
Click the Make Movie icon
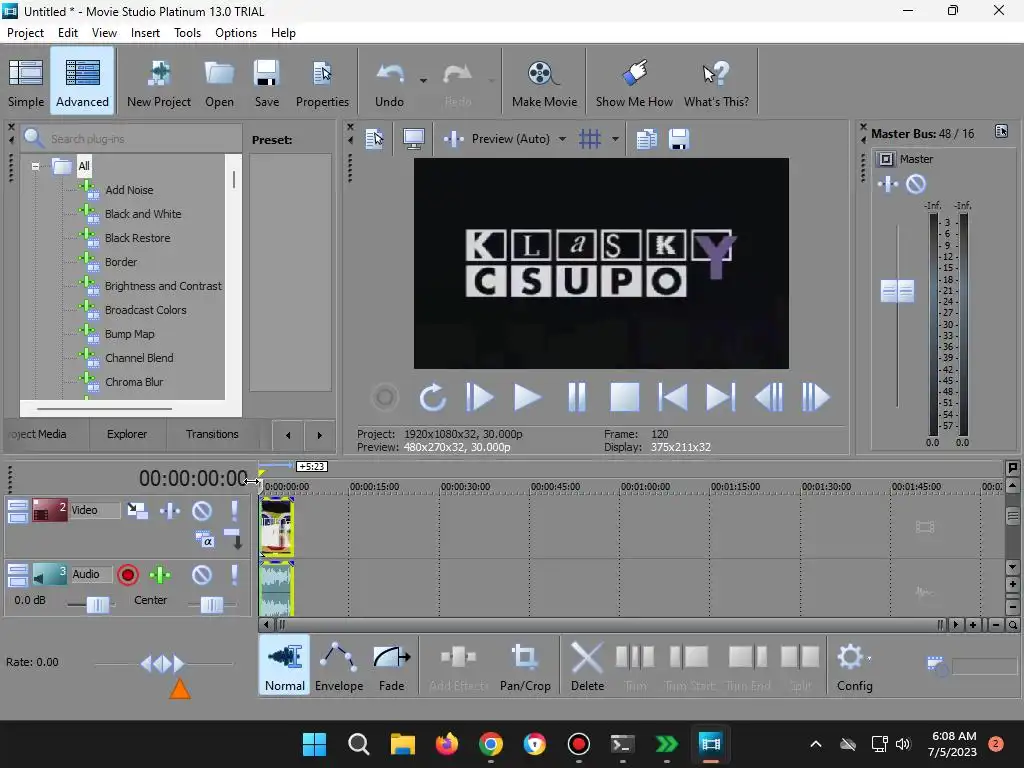544,81
